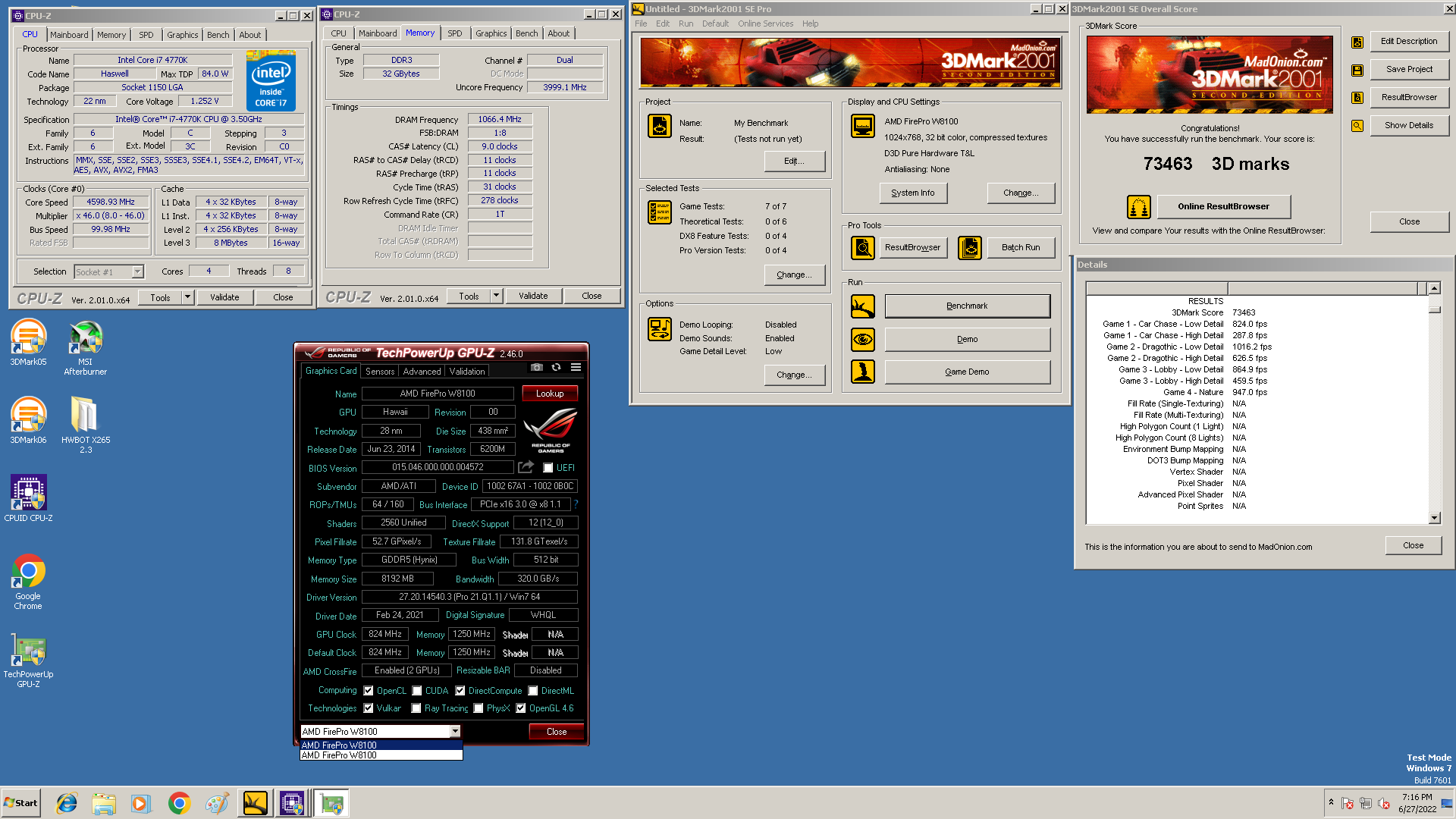Click GPU name field AMD FirePro W8100
The height and width of the screenshot is (819, 1456).
click(x=438, y=394)
